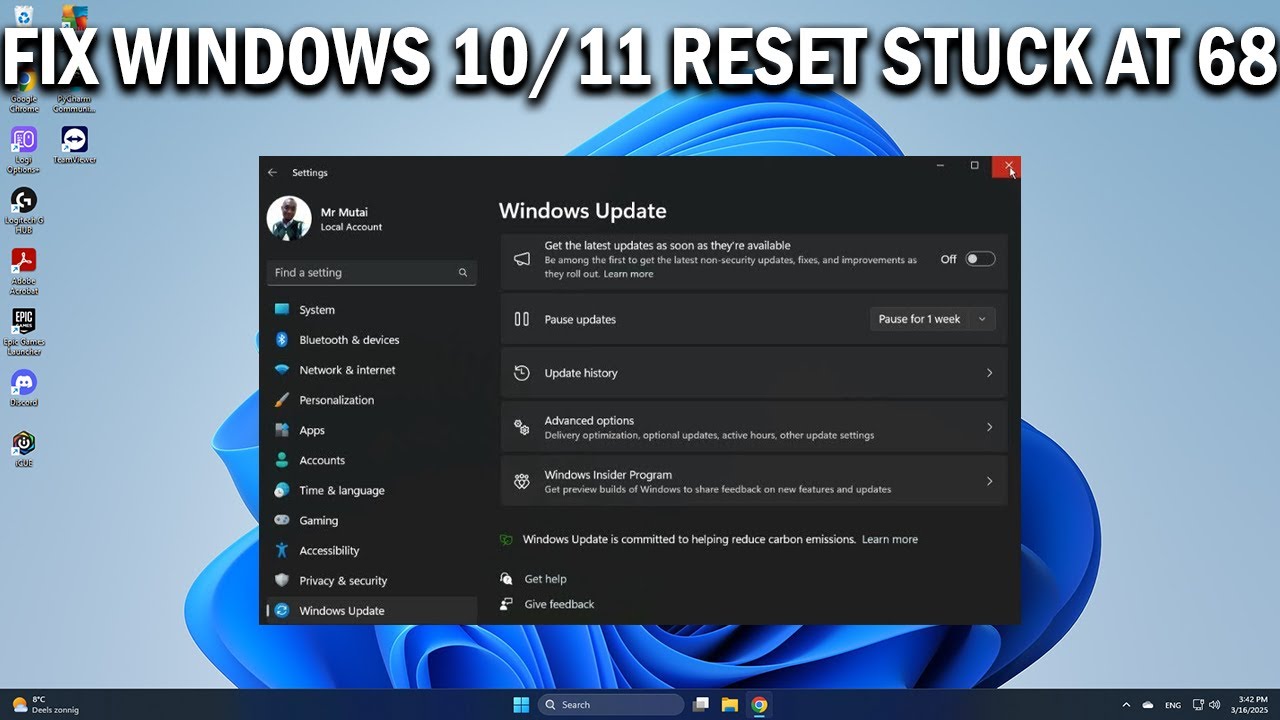This screenshot has width=1280, height=720.
Task: Select Personalization in settings sidebar
Action: click(372, 400)
